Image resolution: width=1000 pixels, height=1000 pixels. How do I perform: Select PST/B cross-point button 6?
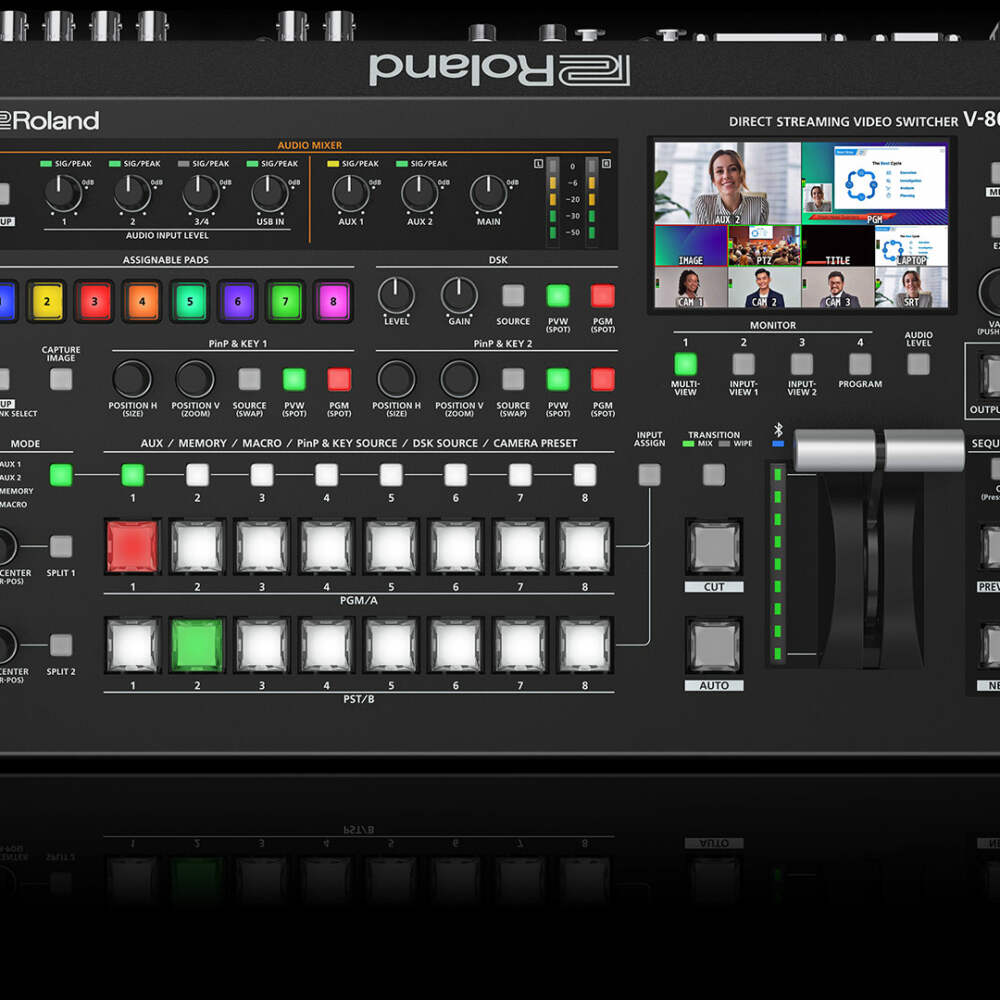(455, 645)
